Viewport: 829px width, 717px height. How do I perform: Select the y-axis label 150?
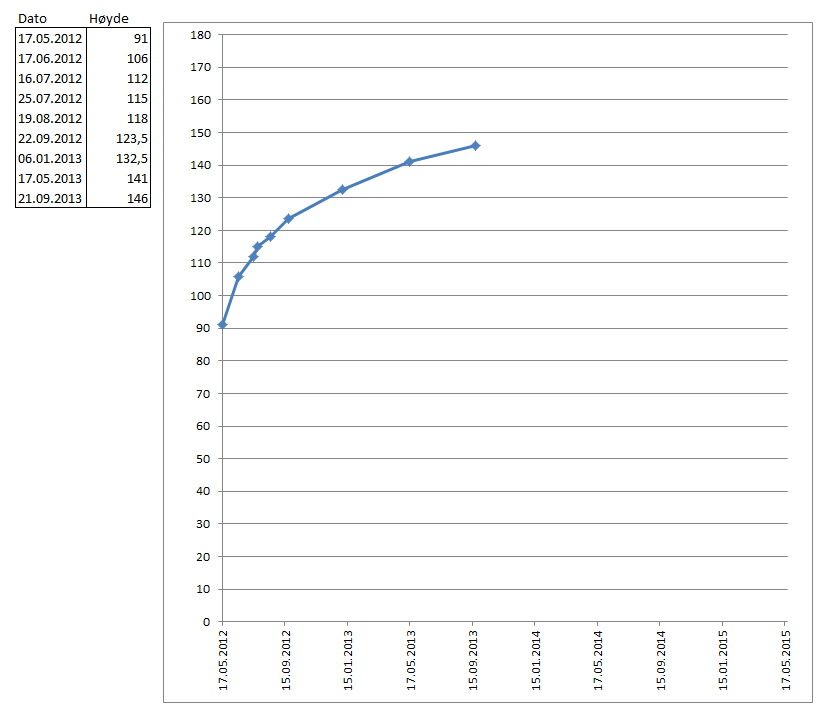(x=201, y=133)
